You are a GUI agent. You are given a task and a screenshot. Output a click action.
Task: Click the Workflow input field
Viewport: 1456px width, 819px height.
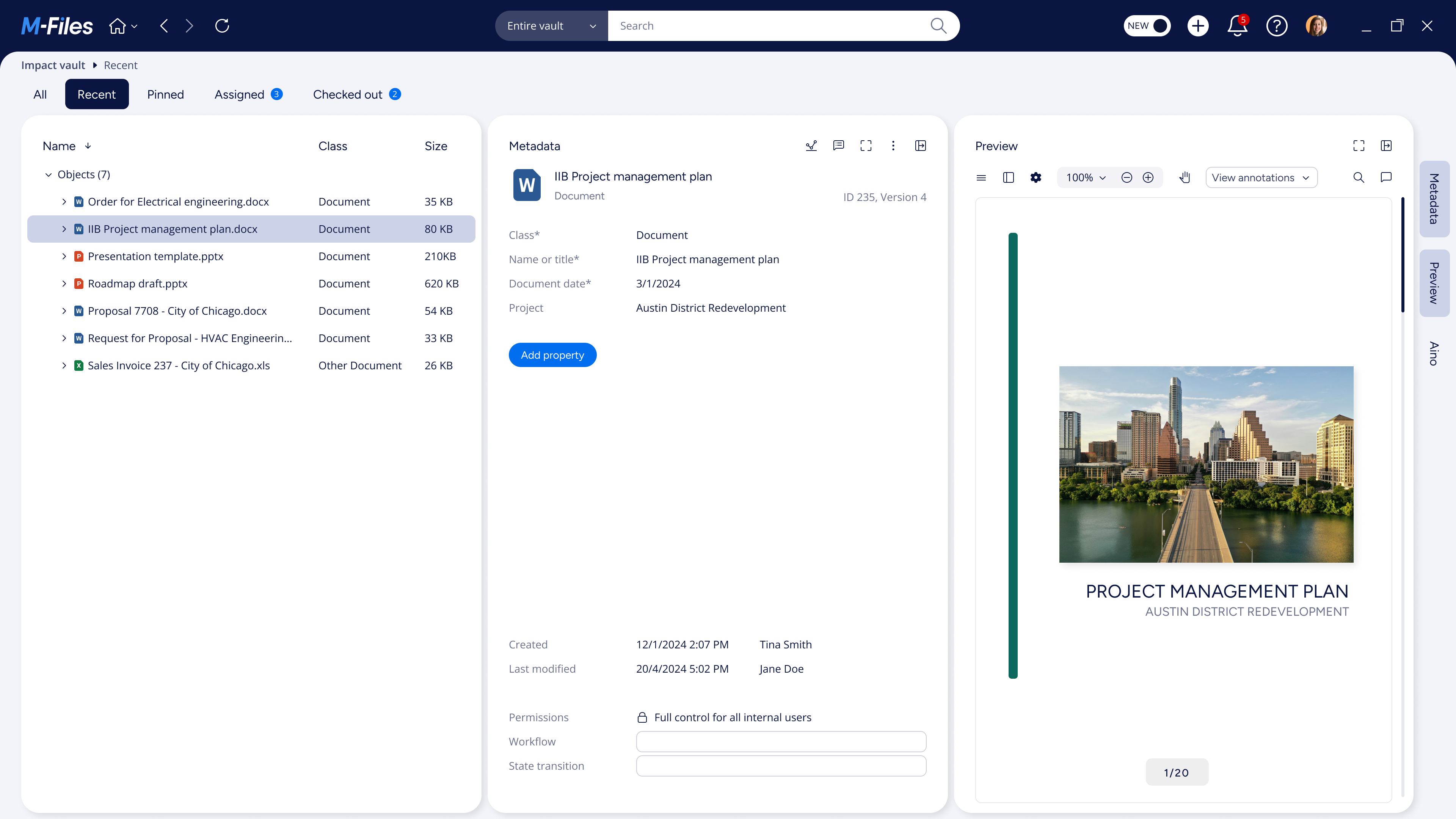[x=781, y=742]
